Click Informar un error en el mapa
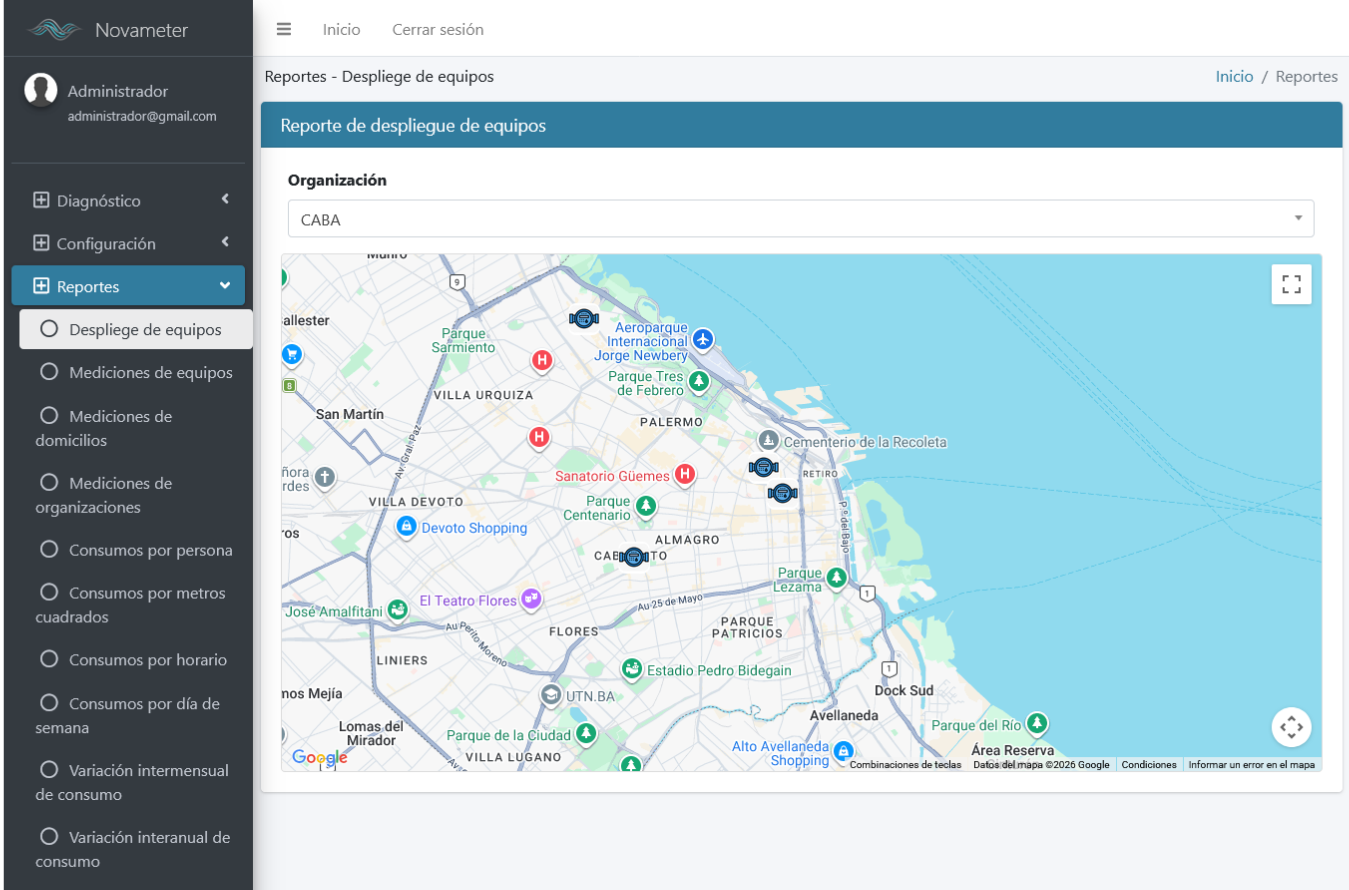The height and width of the screenshot is (890, 1349). 1251,765
